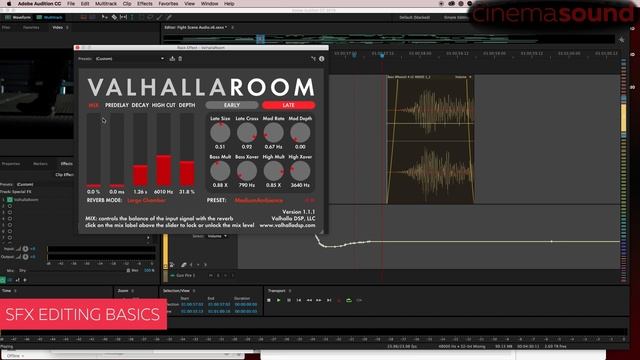Switch ValhallaRoom to EARLY reverb controls

pyautogui.click(x=232, y=105)
